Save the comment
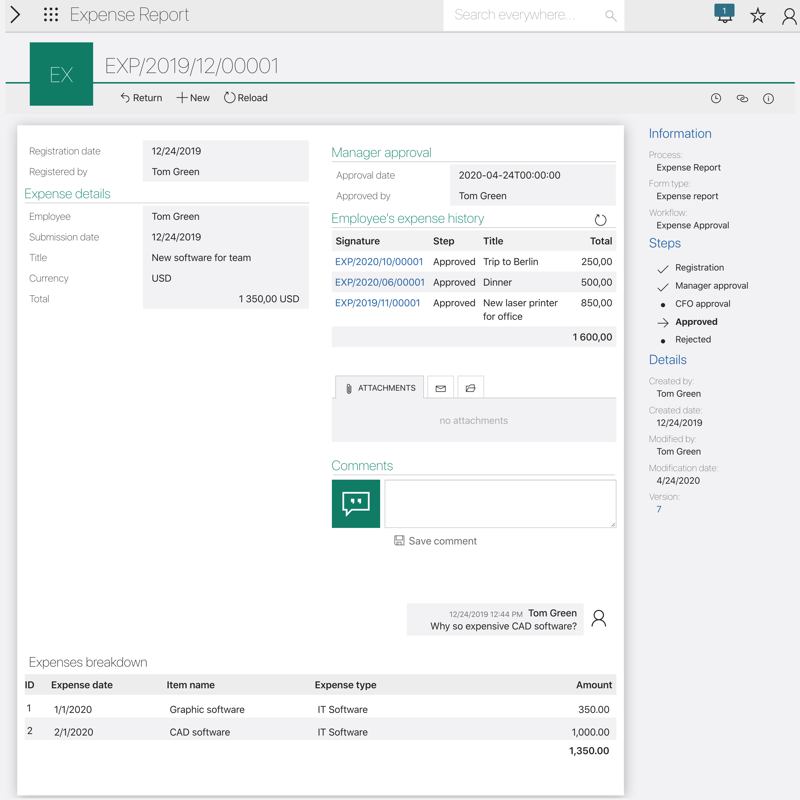800x800 pixels. click(435, 541)
